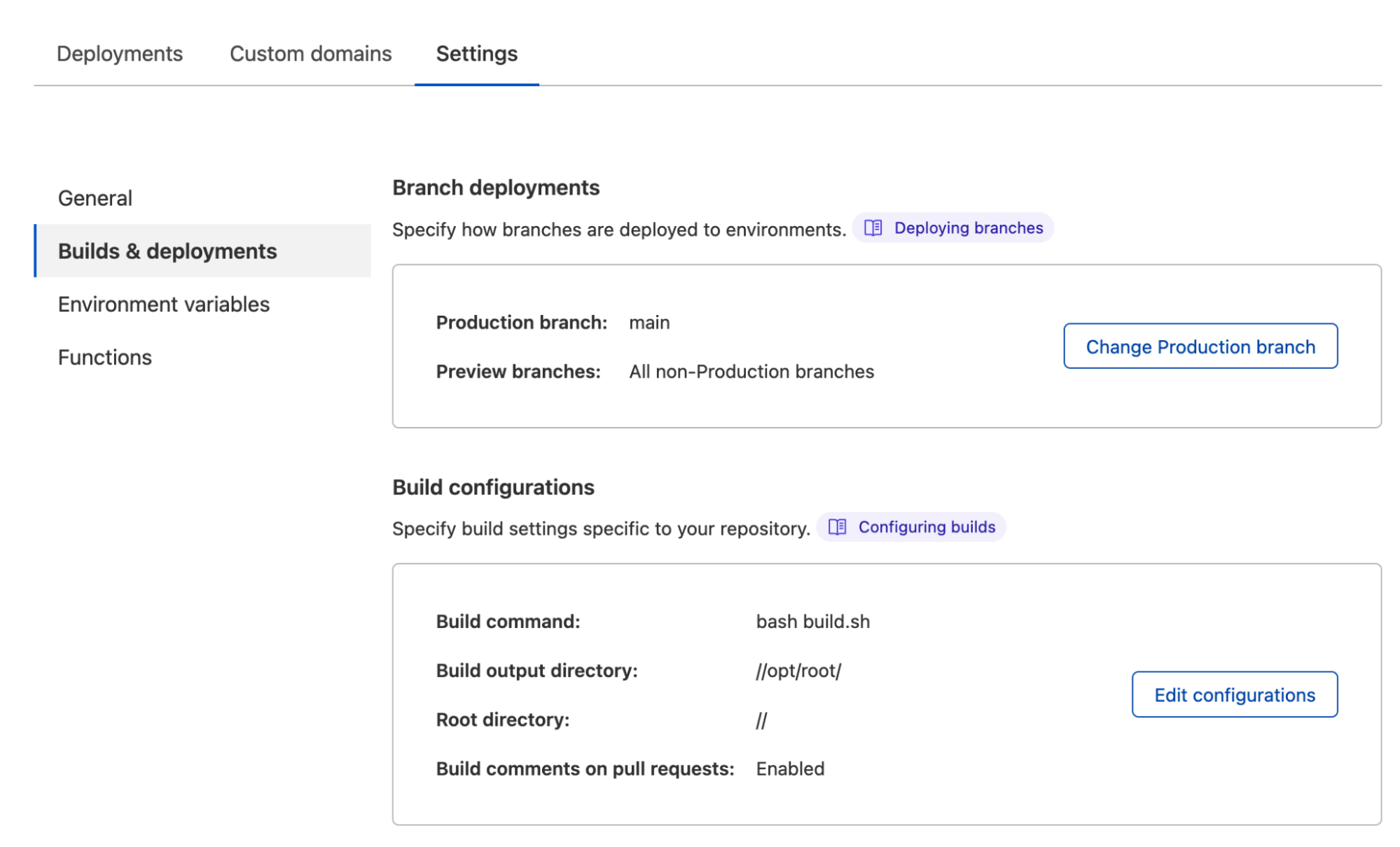Viewport: 1400px width, 847px height.
Task: Click the Change Production branch button
Action: [1200, 346]
